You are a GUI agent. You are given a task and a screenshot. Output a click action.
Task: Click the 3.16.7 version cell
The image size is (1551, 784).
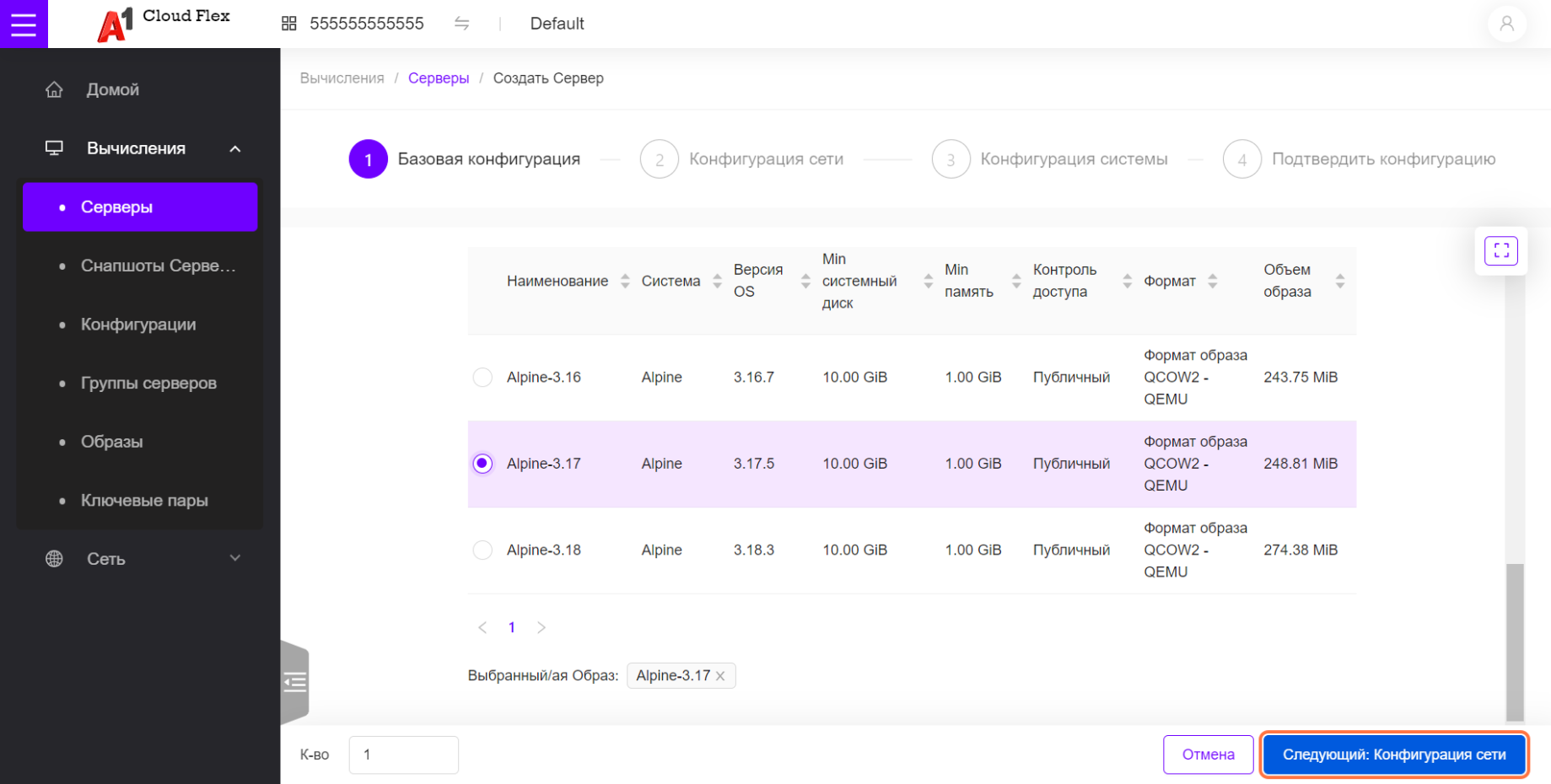(x=754, y=378)
